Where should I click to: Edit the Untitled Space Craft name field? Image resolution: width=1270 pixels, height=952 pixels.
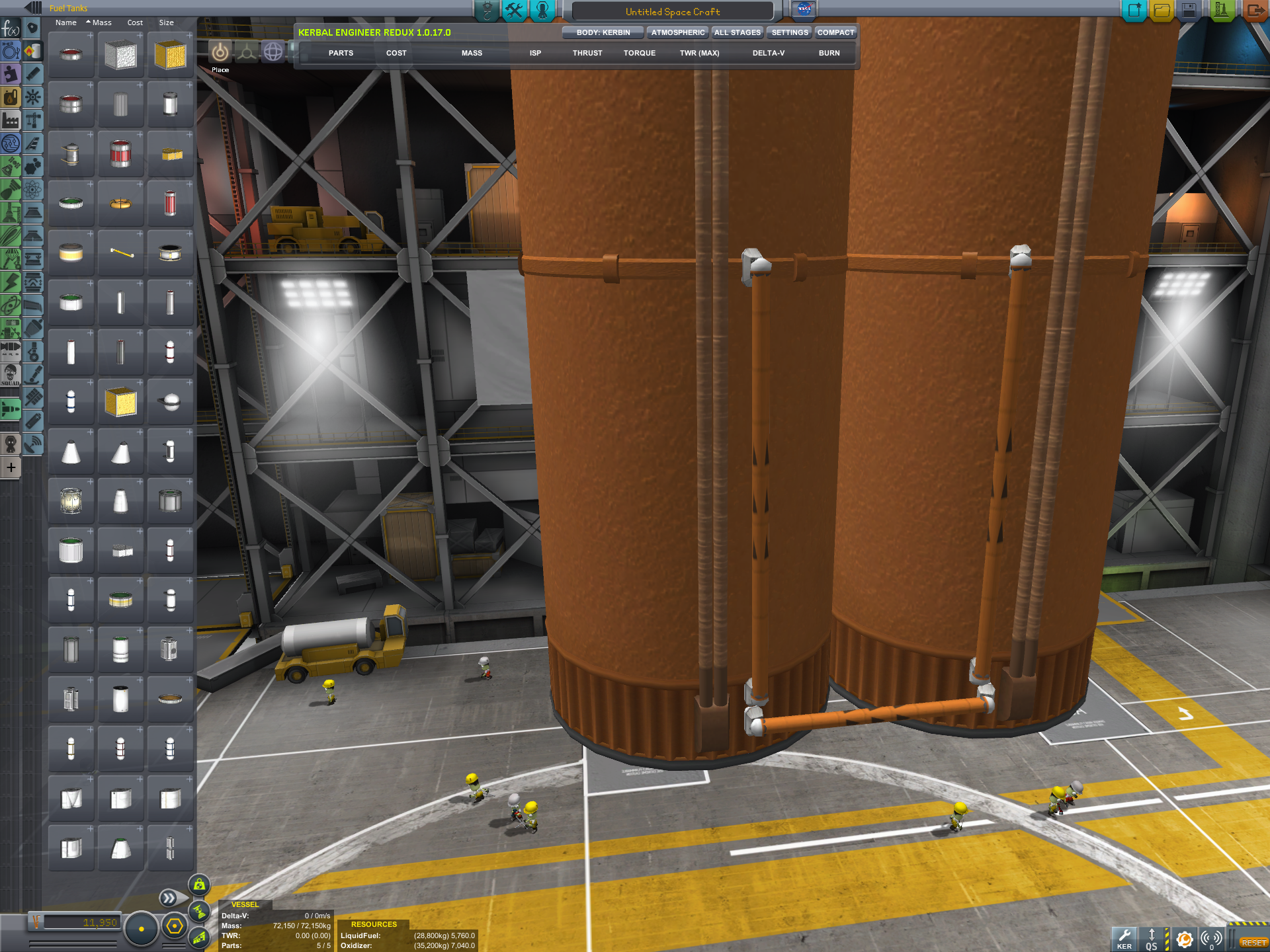[673, 11]
